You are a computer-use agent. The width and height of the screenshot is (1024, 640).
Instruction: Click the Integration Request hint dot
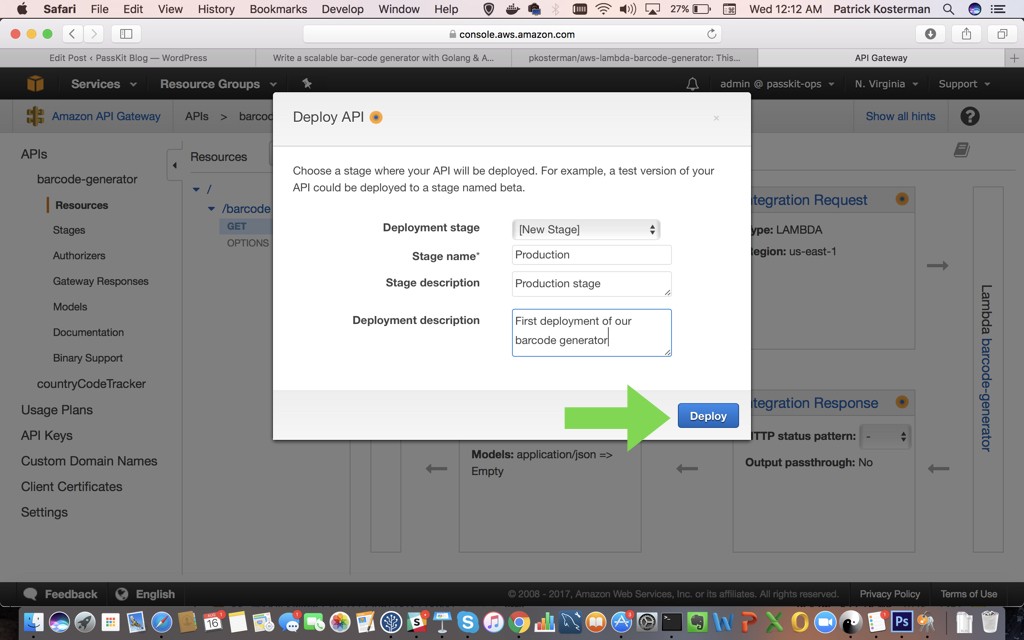[x=902, y=199]
